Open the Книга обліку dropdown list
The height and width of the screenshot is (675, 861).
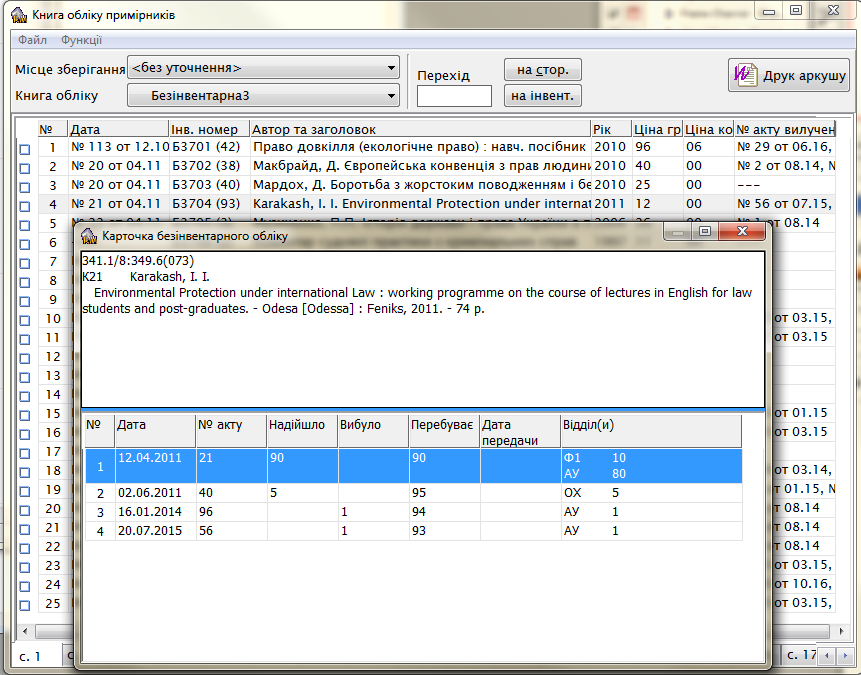pos(392,96)
